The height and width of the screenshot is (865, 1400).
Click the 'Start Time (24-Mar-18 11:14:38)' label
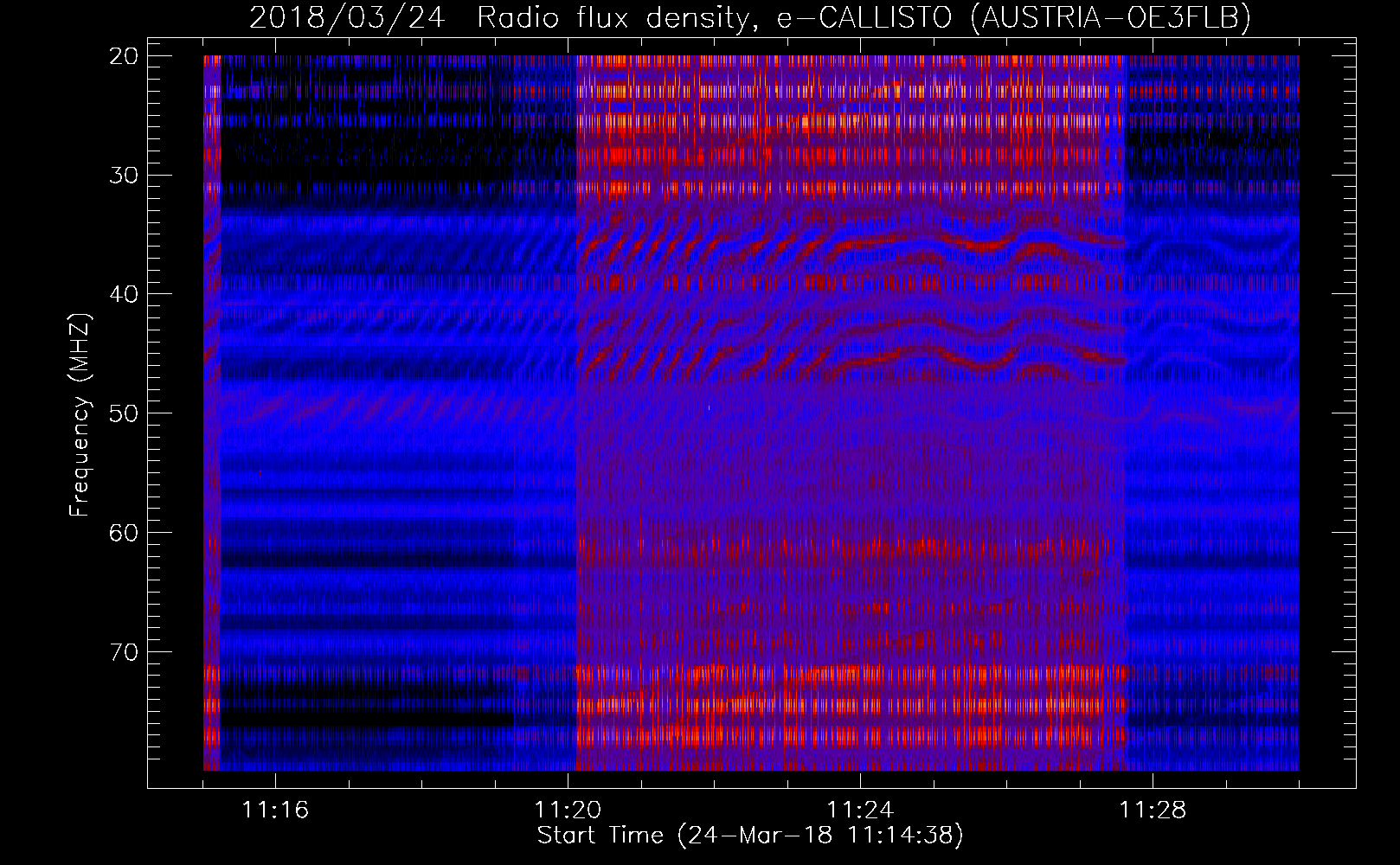pos(750,836)
